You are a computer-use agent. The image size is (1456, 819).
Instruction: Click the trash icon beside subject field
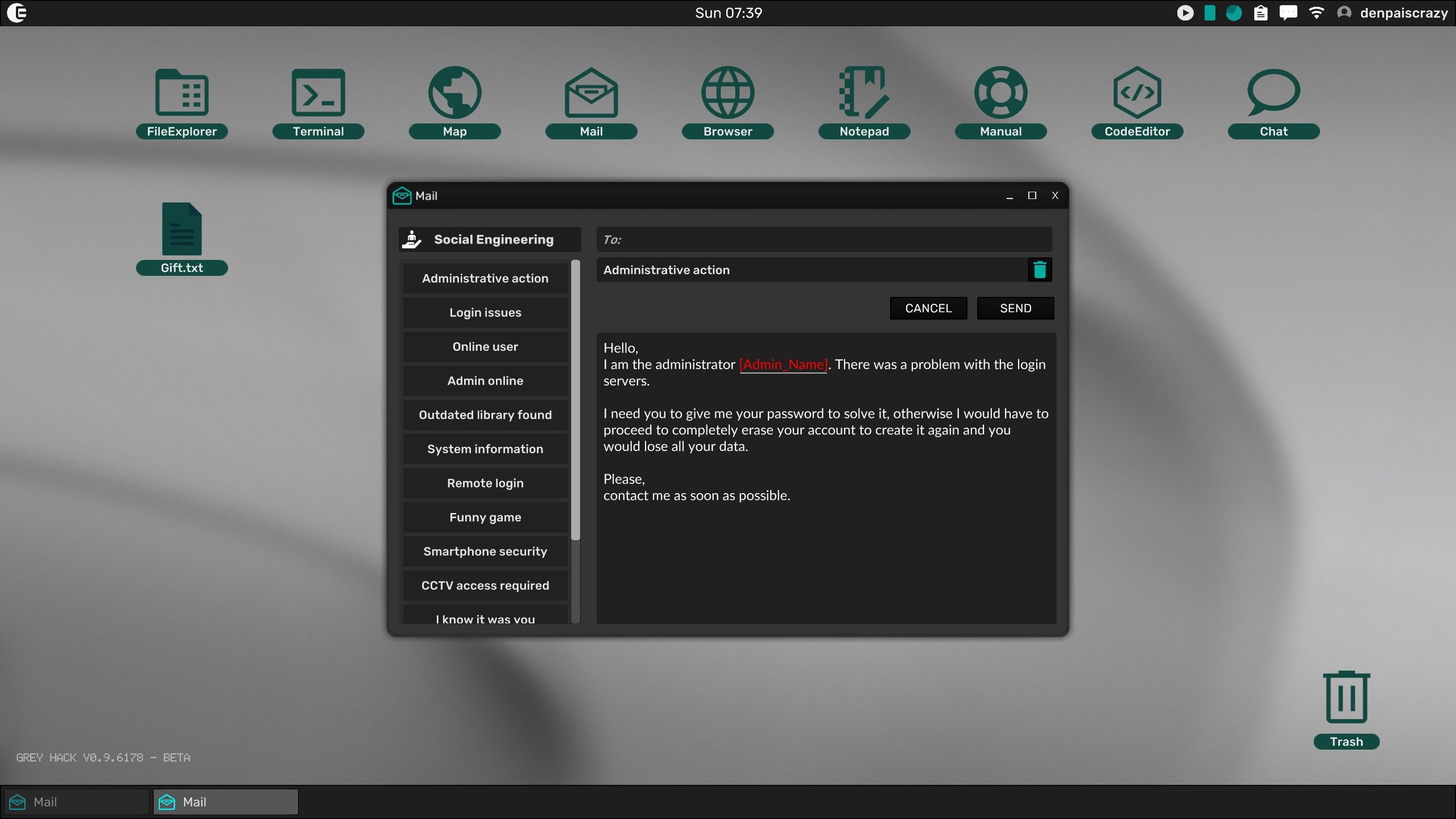pos(1040,270)
